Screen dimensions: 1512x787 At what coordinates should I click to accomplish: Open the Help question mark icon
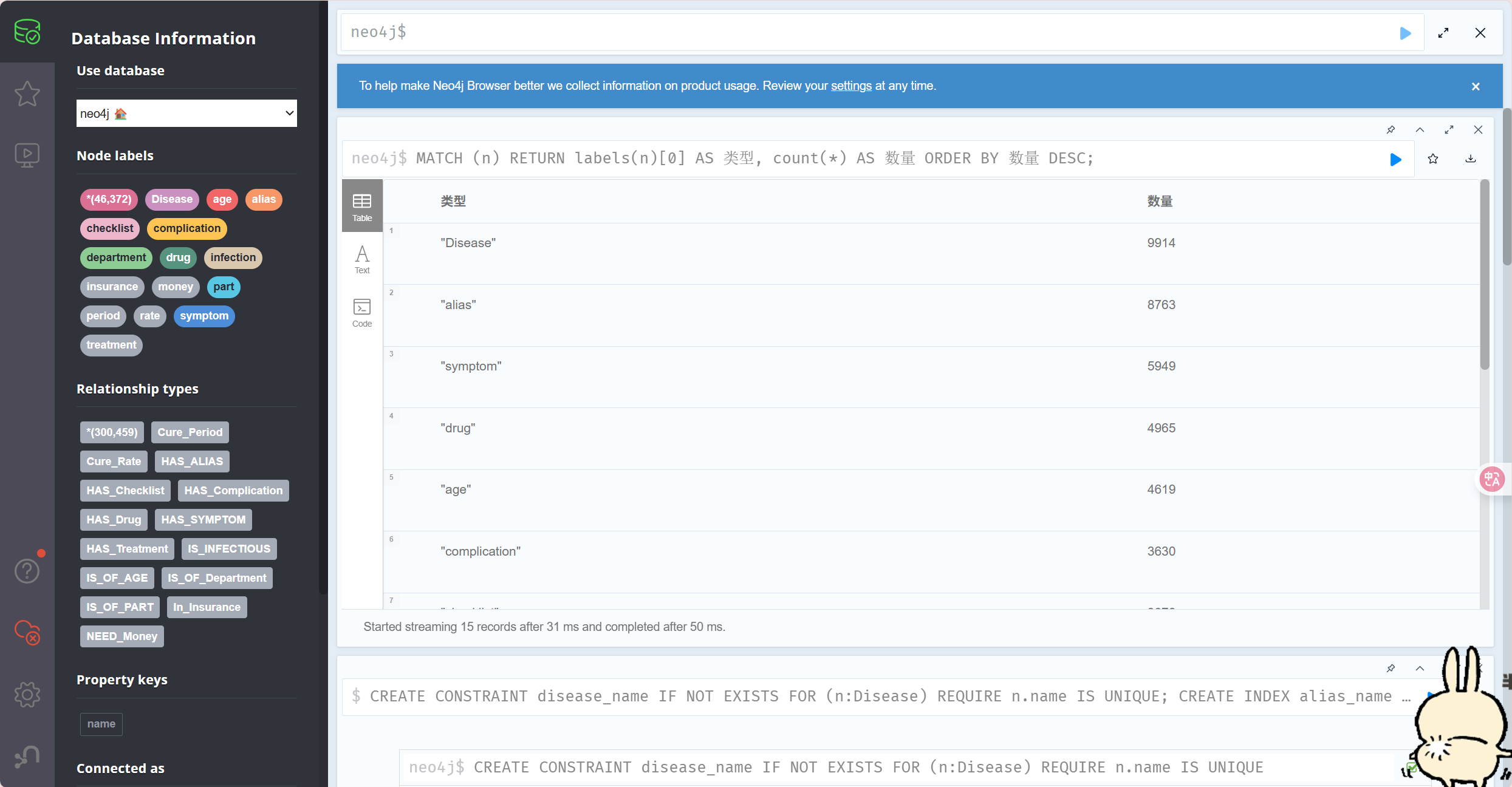[27, 571]
